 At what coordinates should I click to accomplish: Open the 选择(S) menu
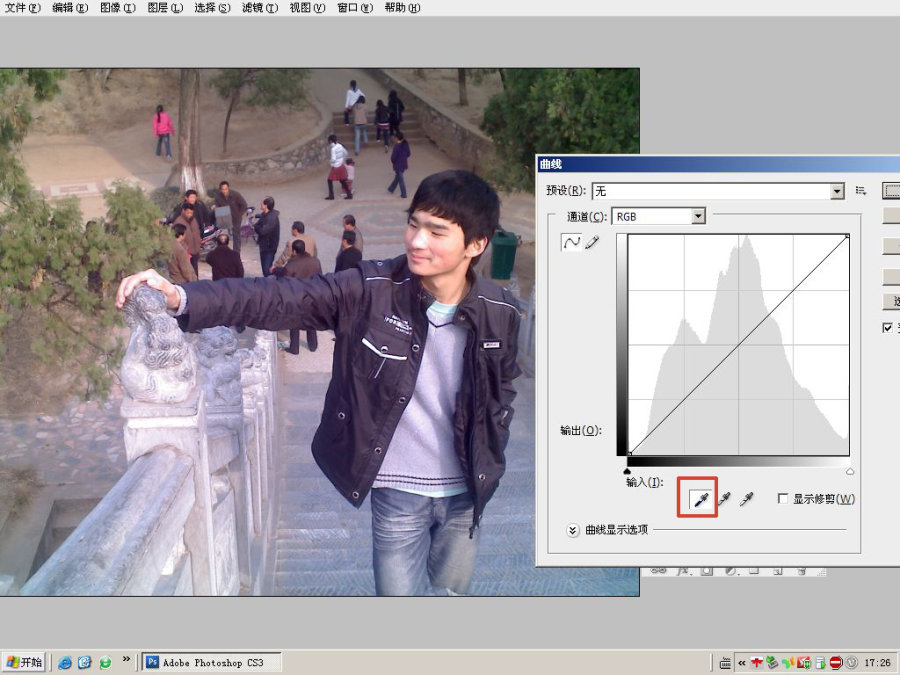pyautogui.click(x=212, y=7)
